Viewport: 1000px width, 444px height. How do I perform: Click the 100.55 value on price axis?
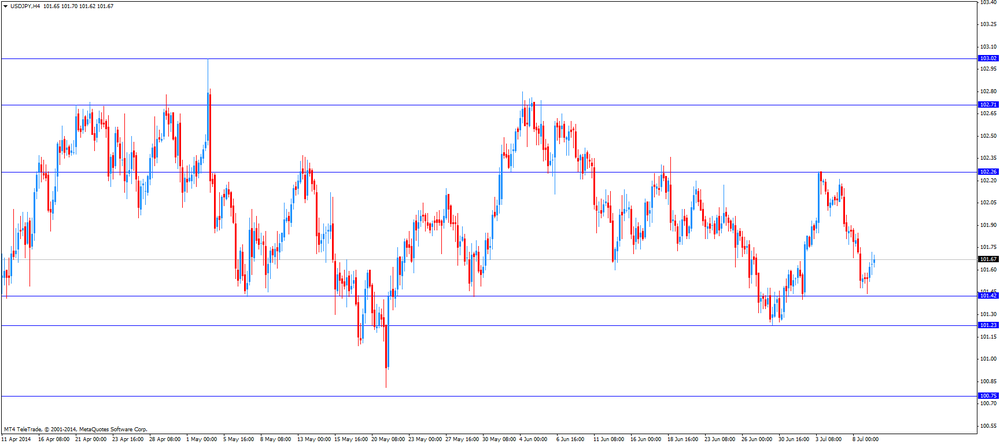coord(987,426)
